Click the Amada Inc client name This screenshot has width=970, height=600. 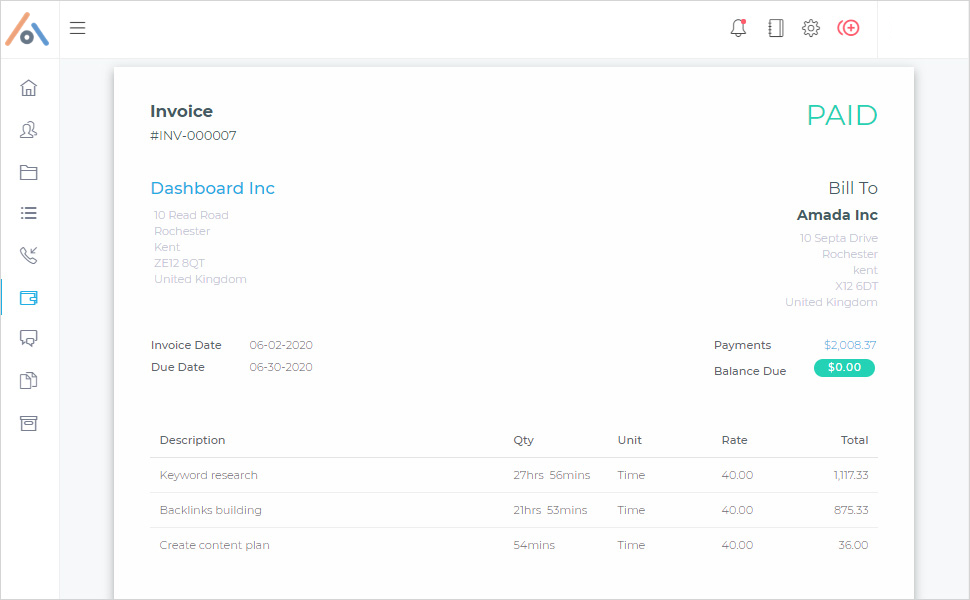[x=837, y=215]
